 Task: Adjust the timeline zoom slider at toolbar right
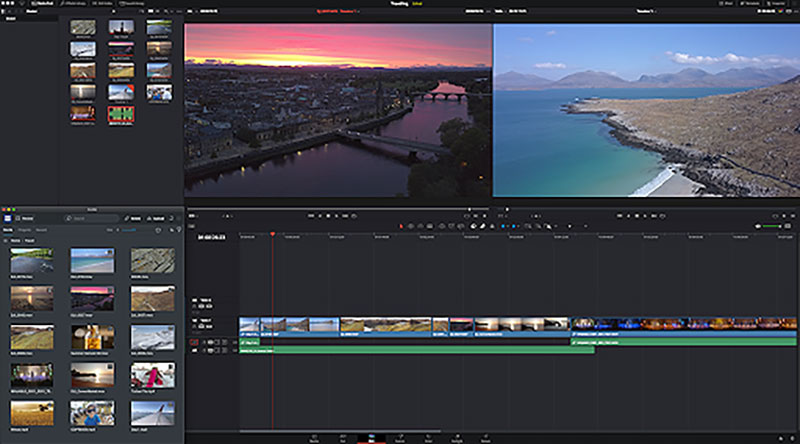click(x=770, y=227)
